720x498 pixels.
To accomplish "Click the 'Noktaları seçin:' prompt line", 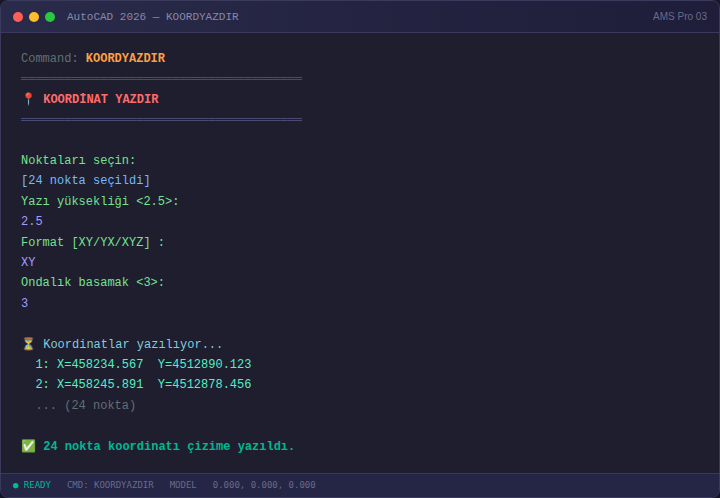I will coord(79,160).
